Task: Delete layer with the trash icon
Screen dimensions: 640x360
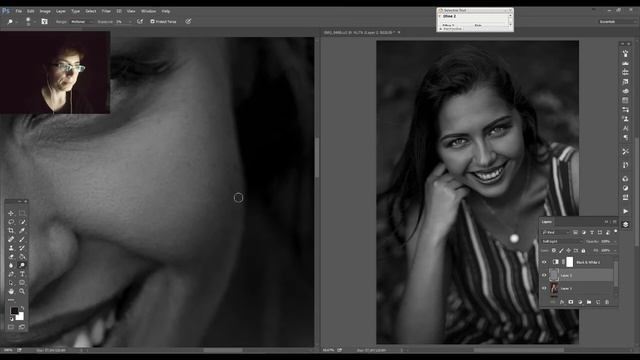Action: (607, 302)
